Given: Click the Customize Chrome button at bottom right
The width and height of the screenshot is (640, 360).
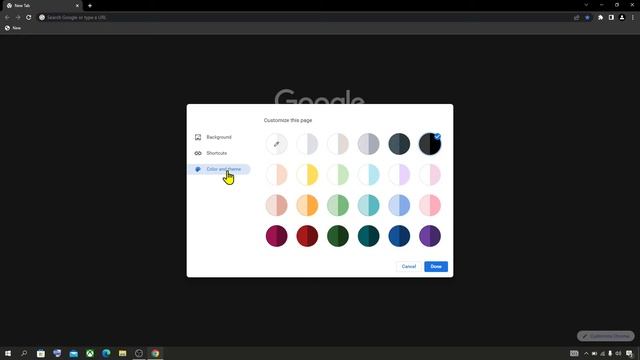Looking at the screenshot, I should [606, 336].
